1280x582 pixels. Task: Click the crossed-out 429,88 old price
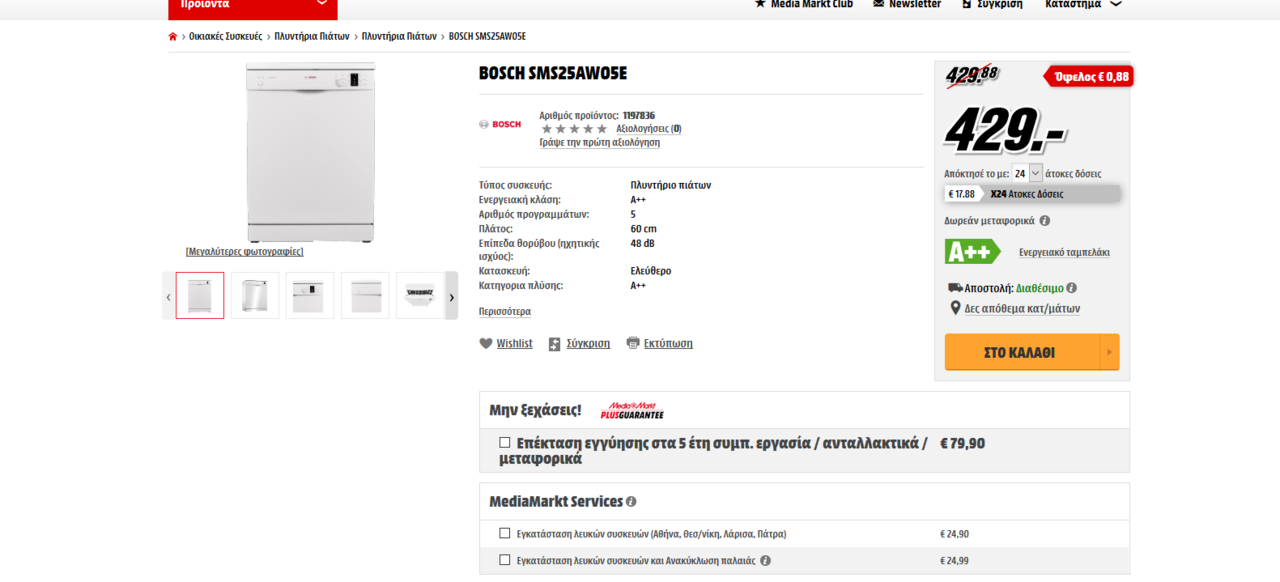point(972,74)
